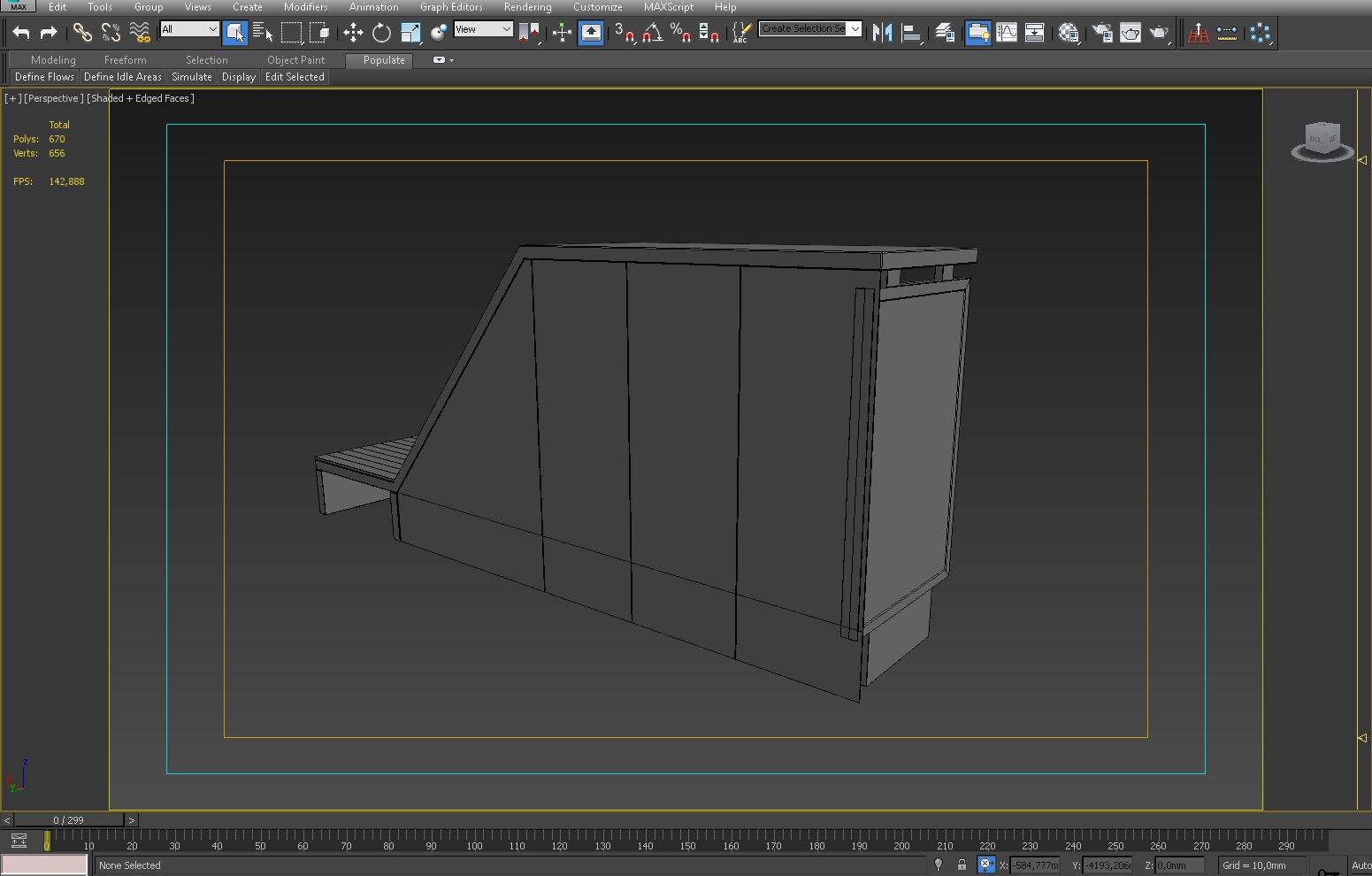Select the Select and Link tool
Screen dimensions: 1372x876
[x=82, y=33]
